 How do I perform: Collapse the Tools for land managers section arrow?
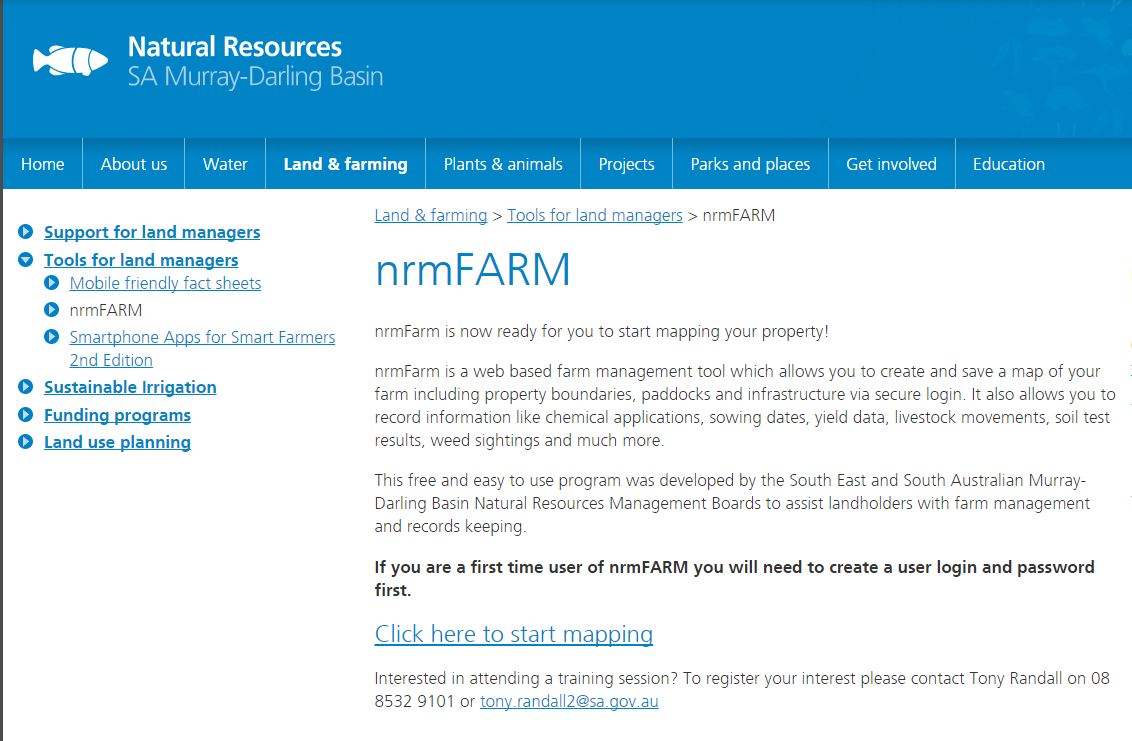pos(25,260)
